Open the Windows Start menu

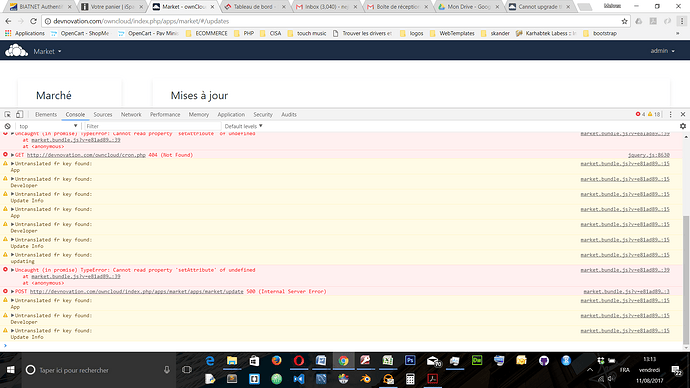click(x=11, y=370)
